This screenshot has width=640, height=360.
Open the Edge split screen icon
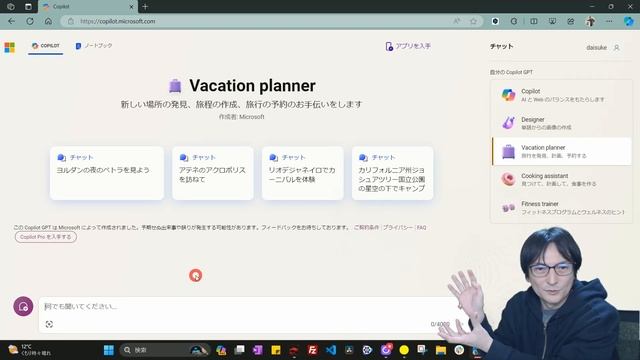pos(533,21)
